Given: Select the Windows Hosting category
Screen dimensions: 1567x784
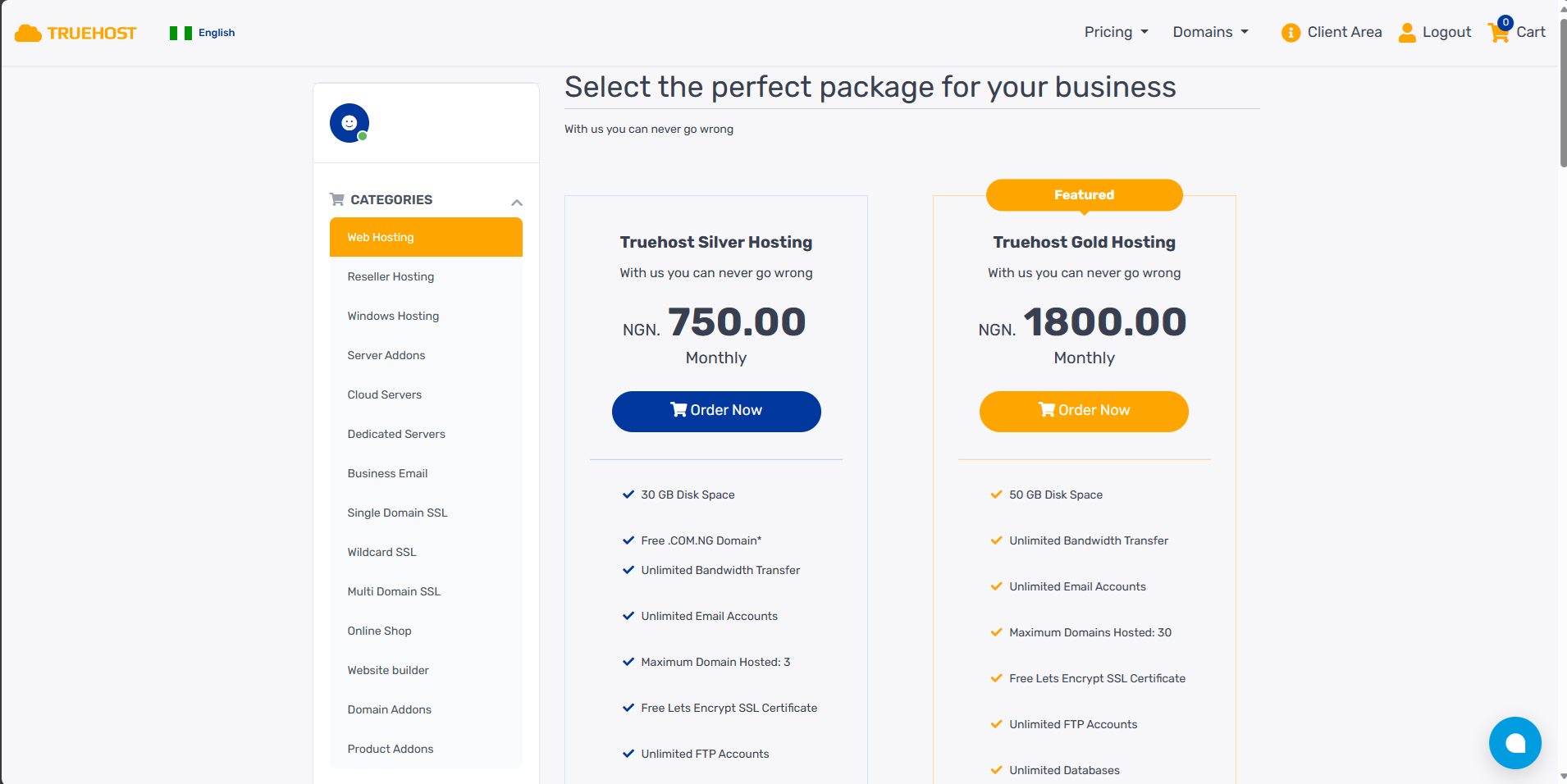Looking at the screenshot, I should (393, 316).
